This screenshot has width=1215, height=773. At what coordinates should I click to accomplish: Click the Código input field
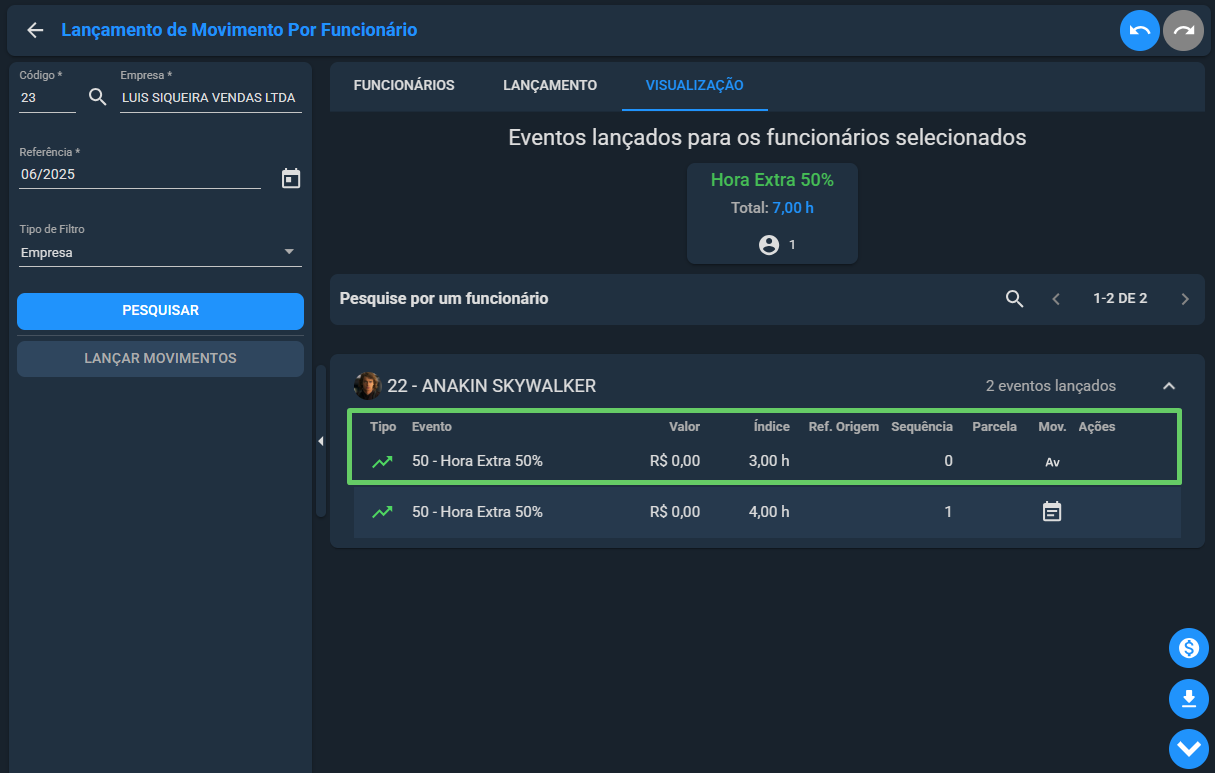[47, 98]
